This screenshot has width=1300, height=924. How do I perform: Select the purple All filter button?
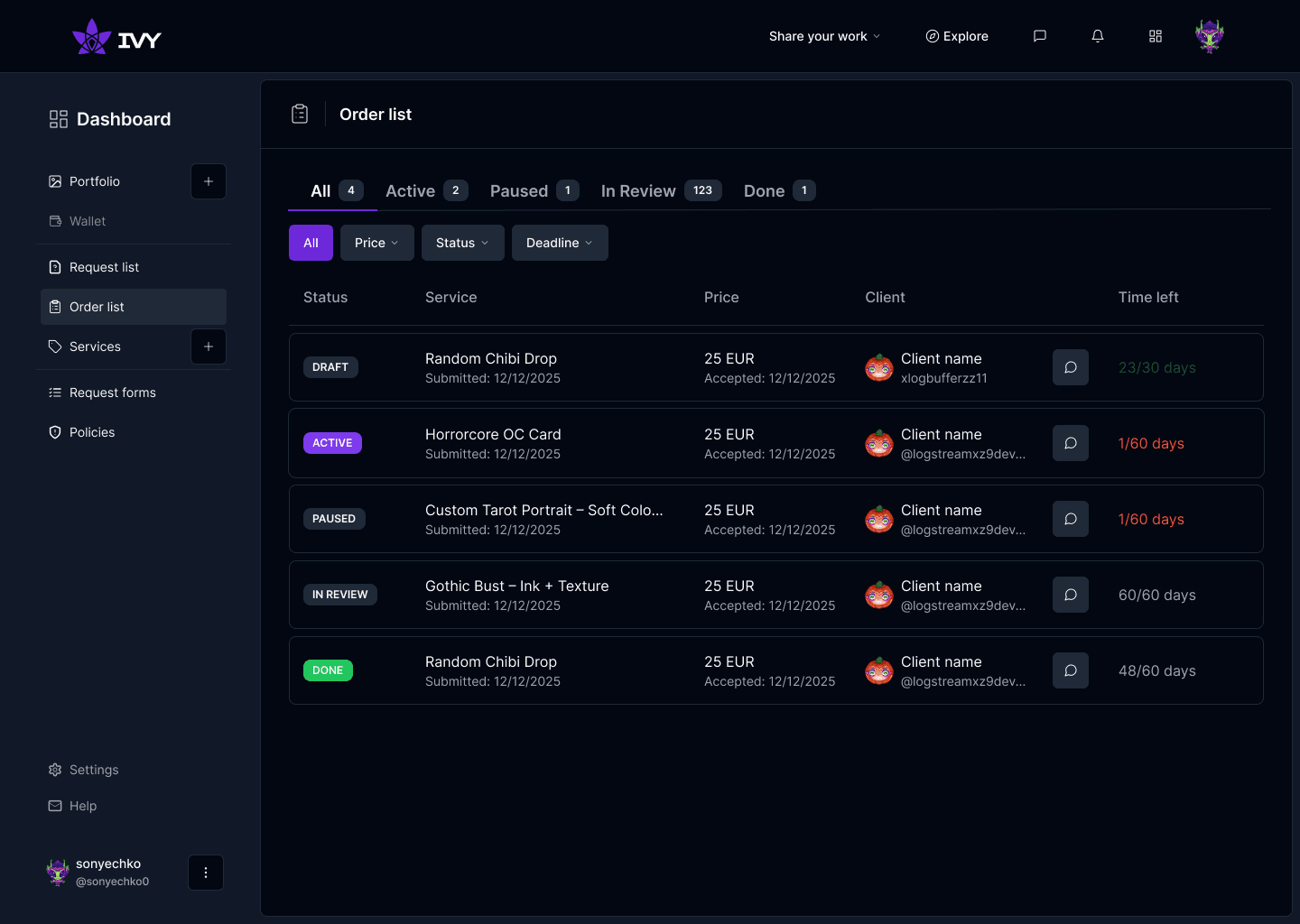tap(311, 243)
